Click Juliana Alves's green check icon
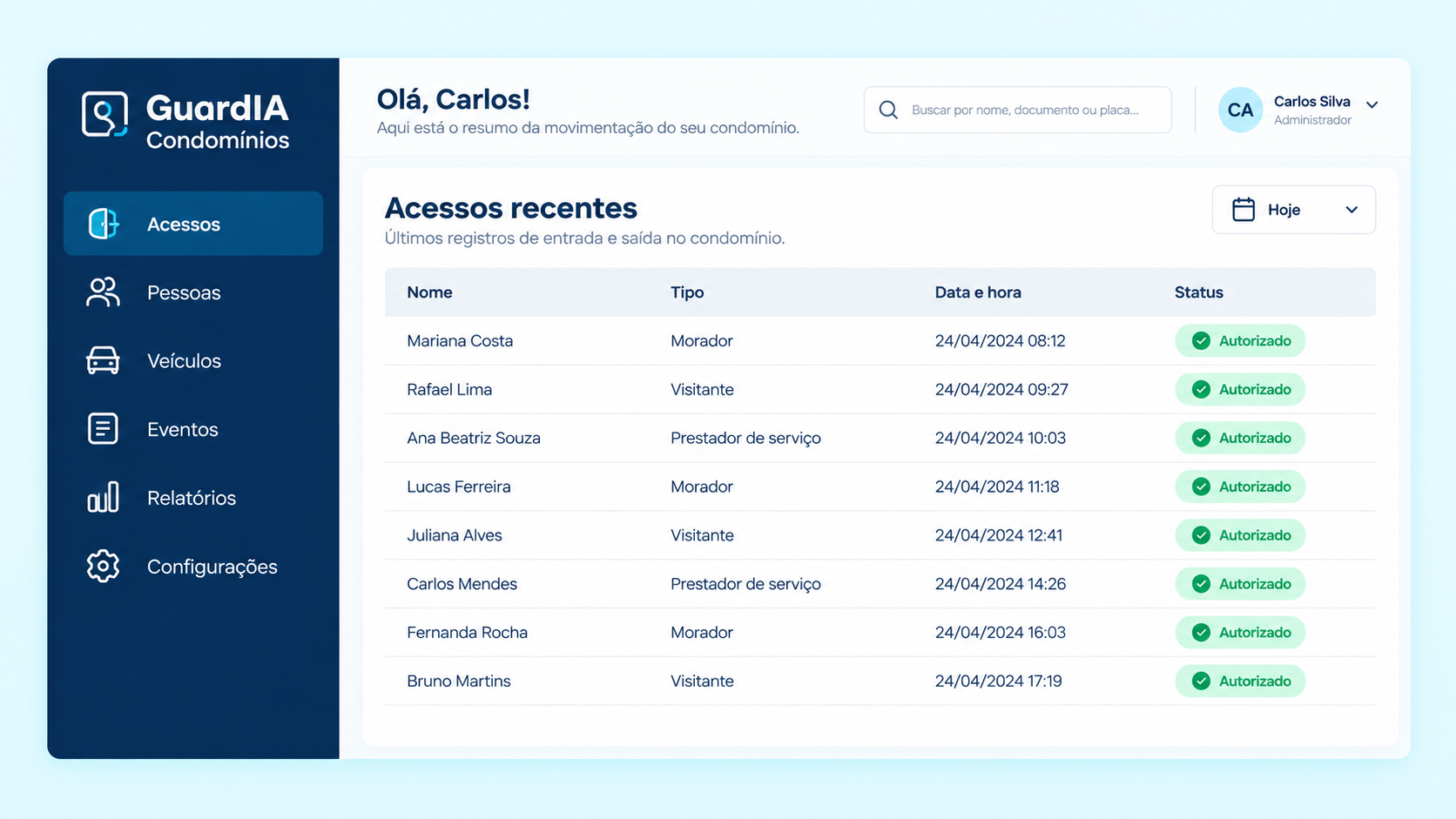This screenshot has width=1456, height=819. coord(1201,535)
